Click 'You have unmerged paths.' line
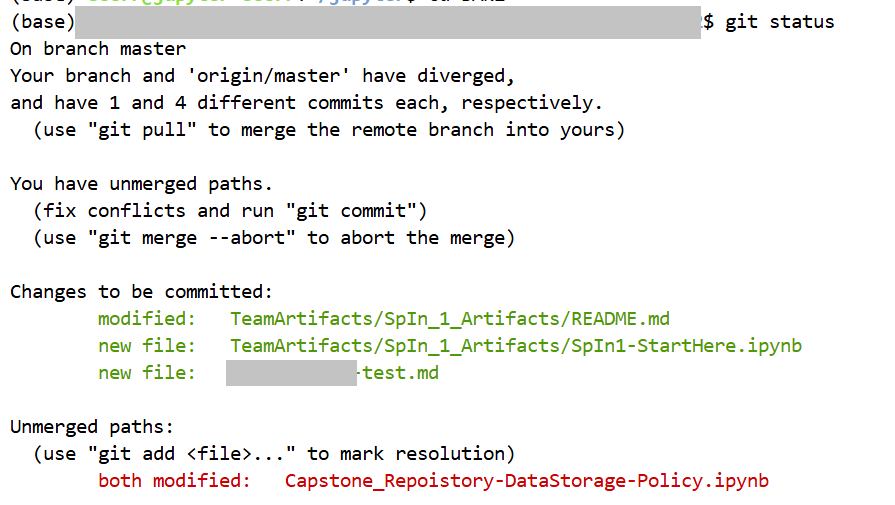 coord(142,184)
